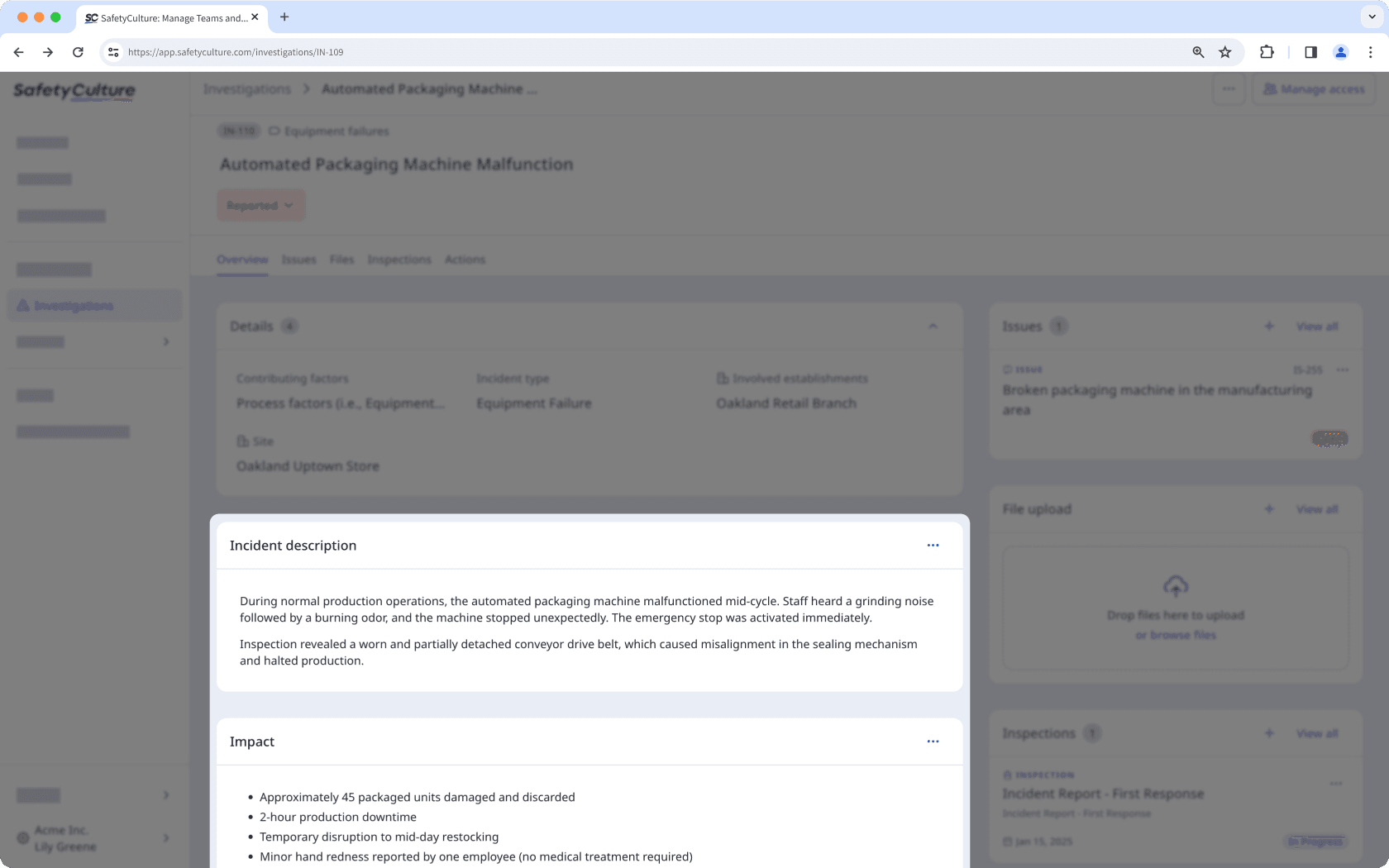Open options for issue IS-255
Screen dimensions: 1389x868
(x=1343, y=370)
